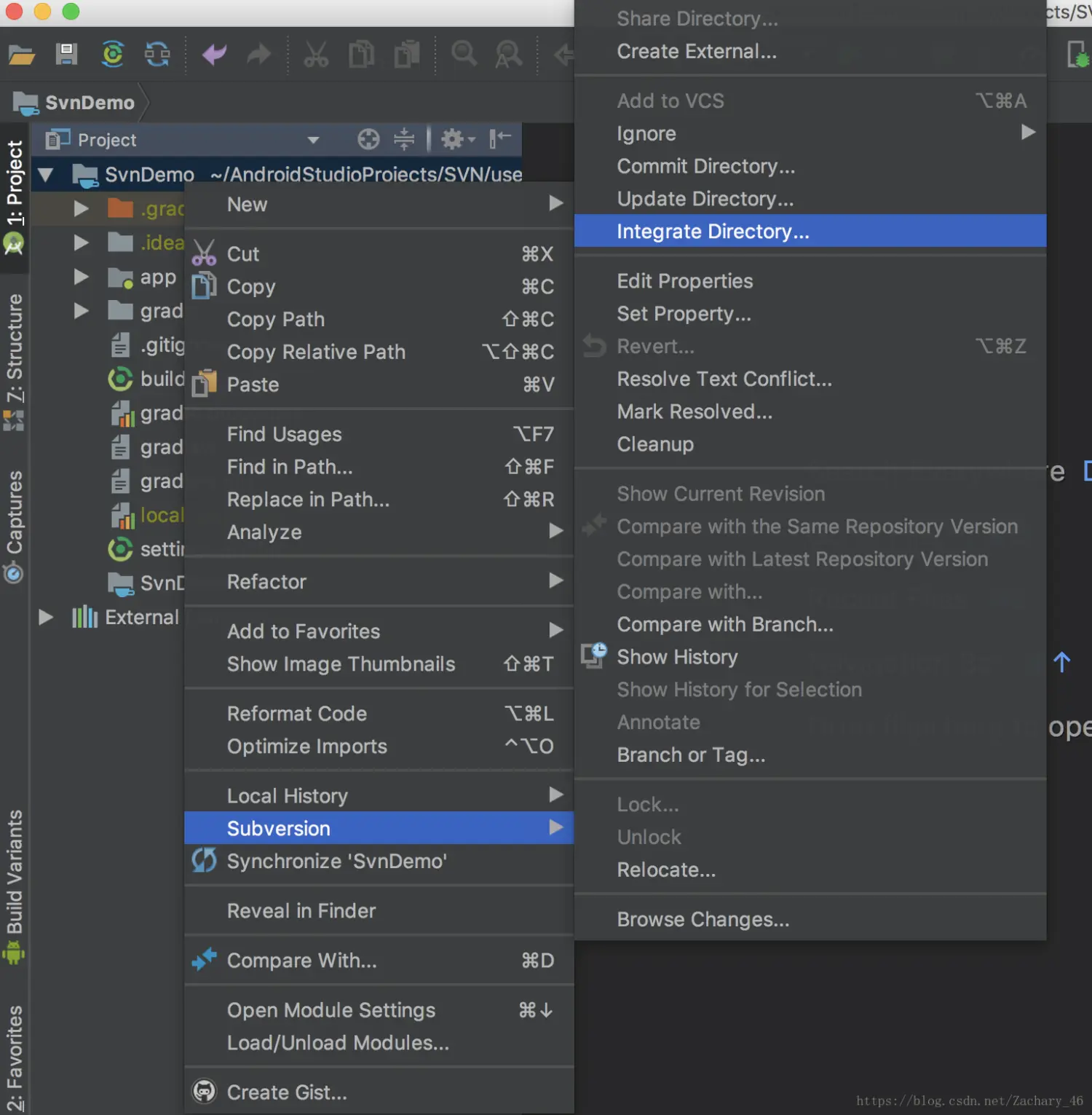Open the Analyze submenu

[379, 532]
